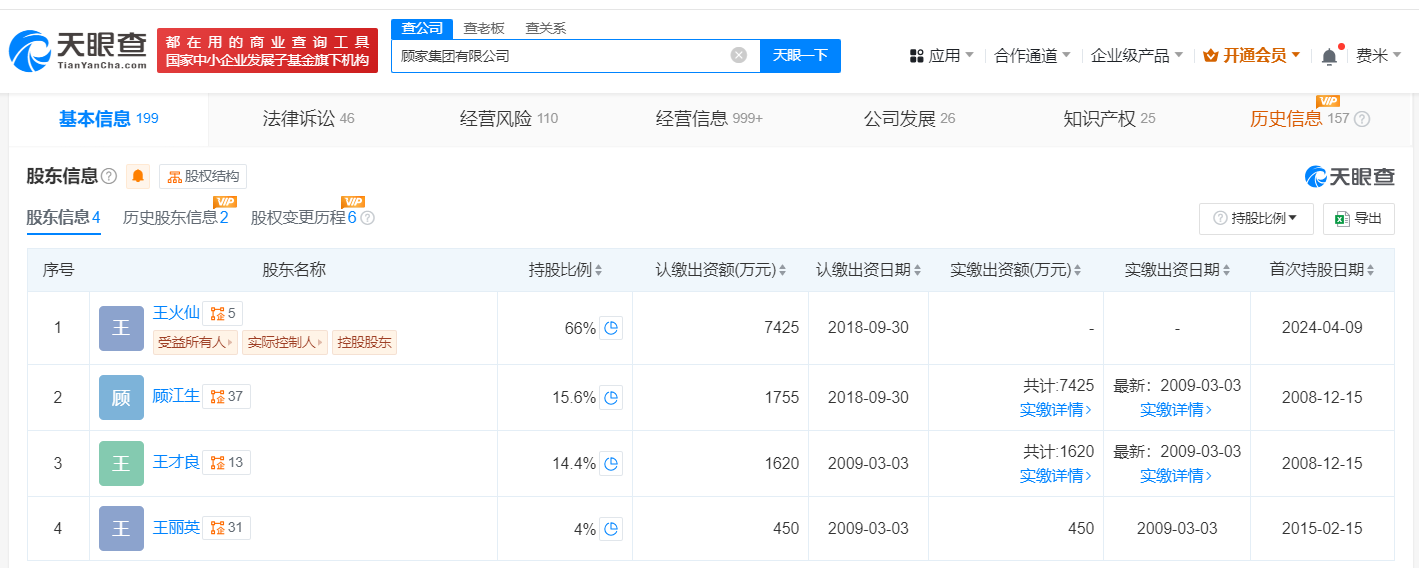This screenshot has height=568, width=1419.
Task: Open shareholder link 王火仙
Action: point(176,313)
